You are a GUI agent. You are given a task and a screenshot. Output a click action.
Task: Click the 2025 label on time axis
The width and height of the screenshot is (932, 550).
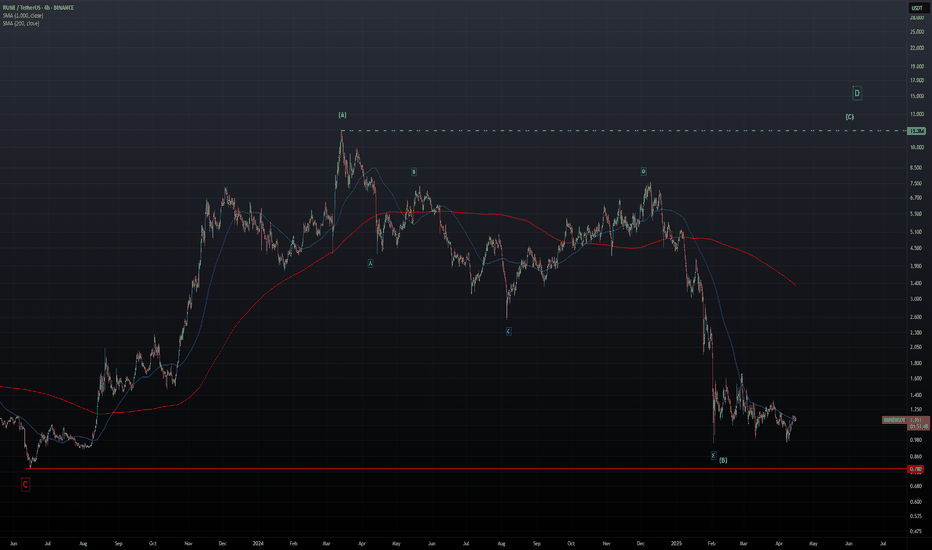point(676,543)
